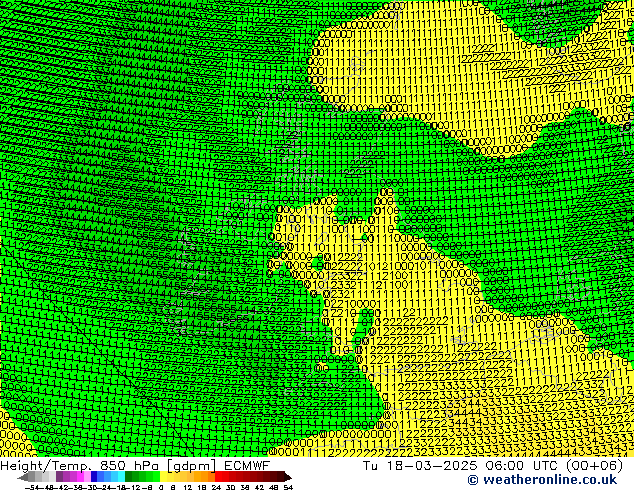The width and height of the screenshot is (634, 490).
Task: Click the left gray arrow end of the legend
Action: 23,477
